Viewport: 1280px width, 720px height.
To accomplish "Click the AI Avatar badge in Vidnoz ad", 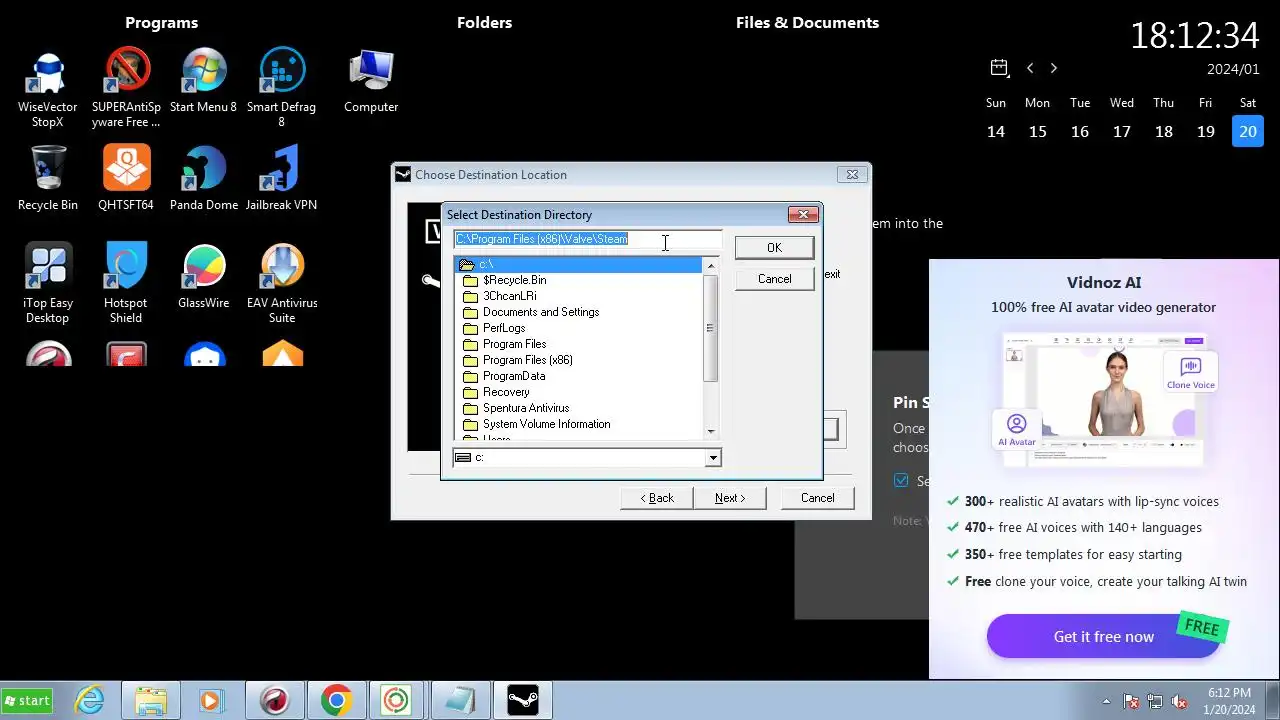I will click(x=1016, y=429).
